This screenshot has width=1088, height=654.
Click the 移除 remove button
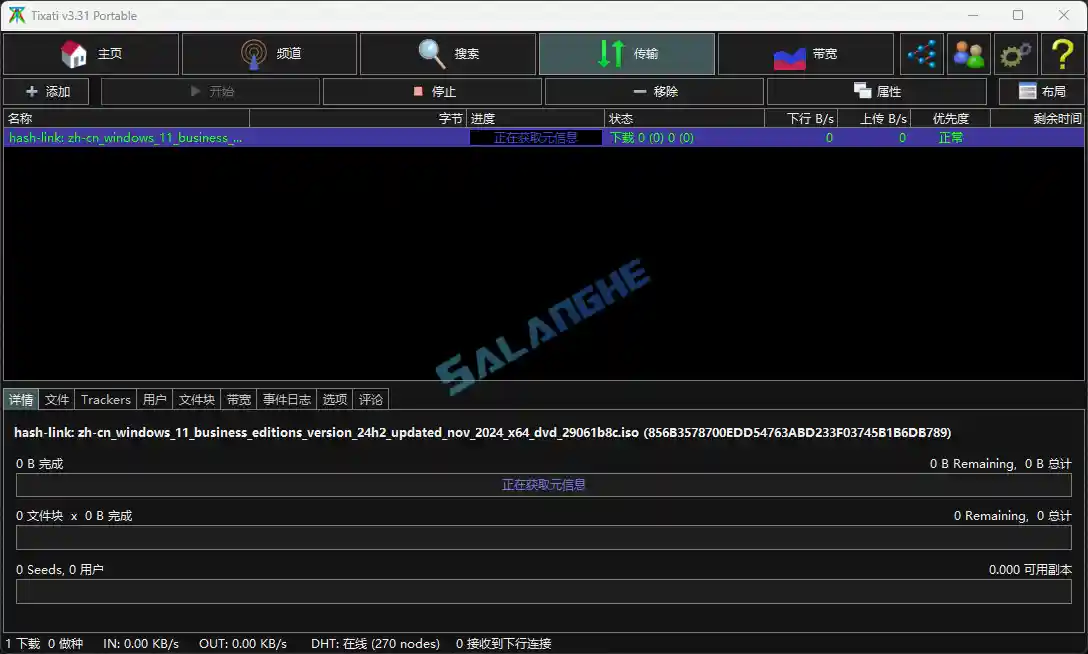(655, 91)
